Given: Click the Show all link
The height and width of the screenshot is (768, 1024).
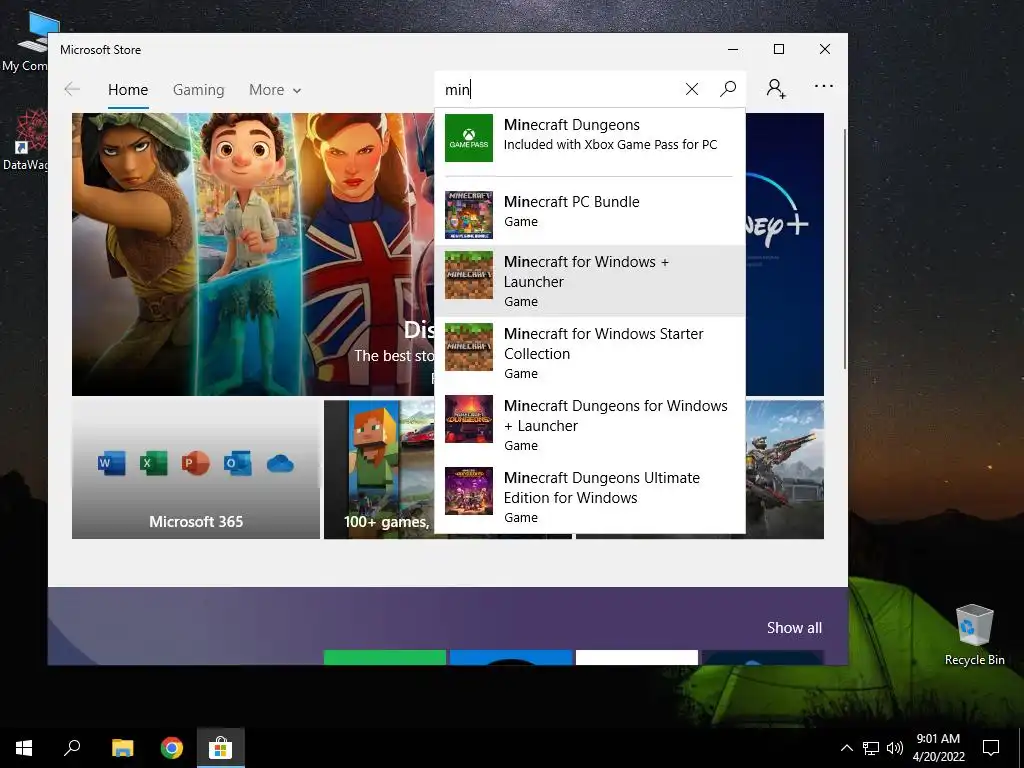Looking at the screenshot, I should pyautogui.click(x=794, y=628).
